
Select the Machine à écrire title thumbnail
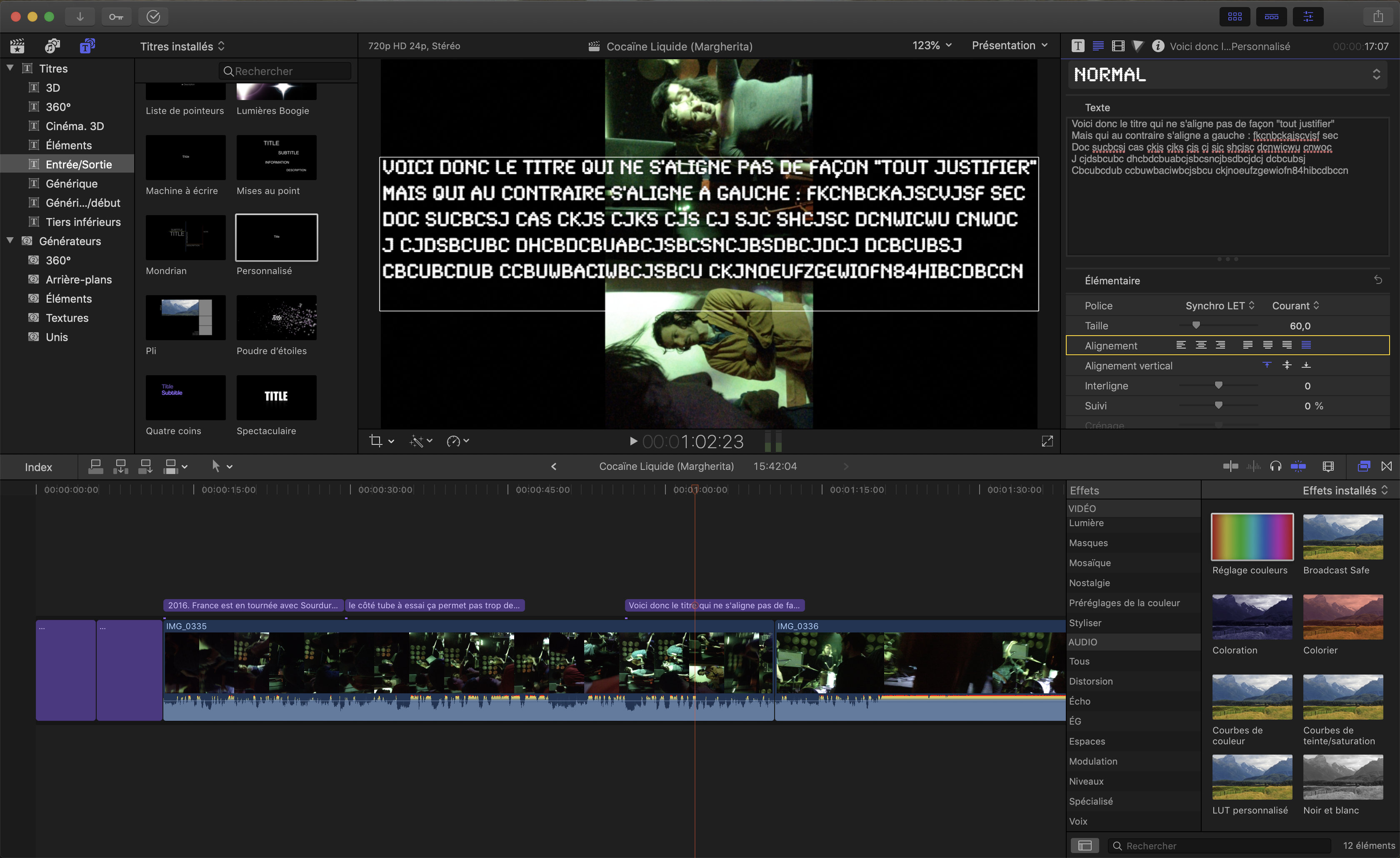(x=185, y=158)
